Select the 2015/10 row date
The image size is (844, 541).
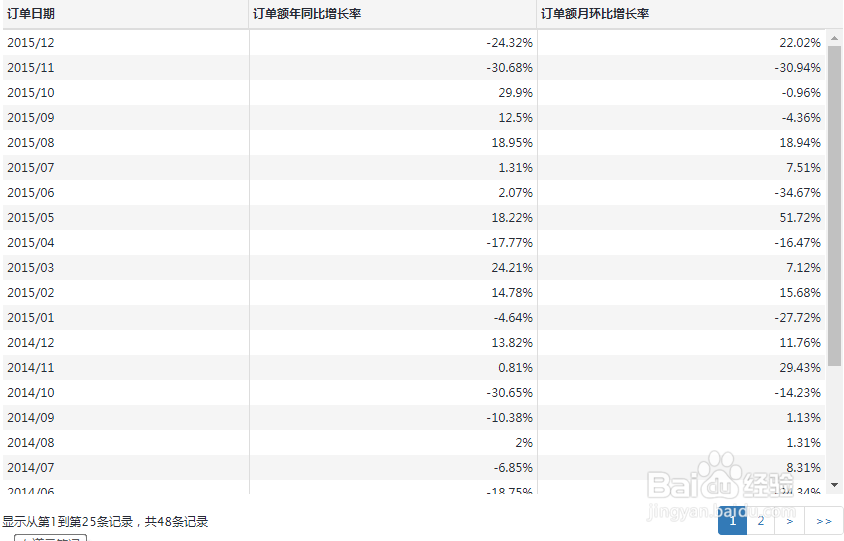(31, 93)
